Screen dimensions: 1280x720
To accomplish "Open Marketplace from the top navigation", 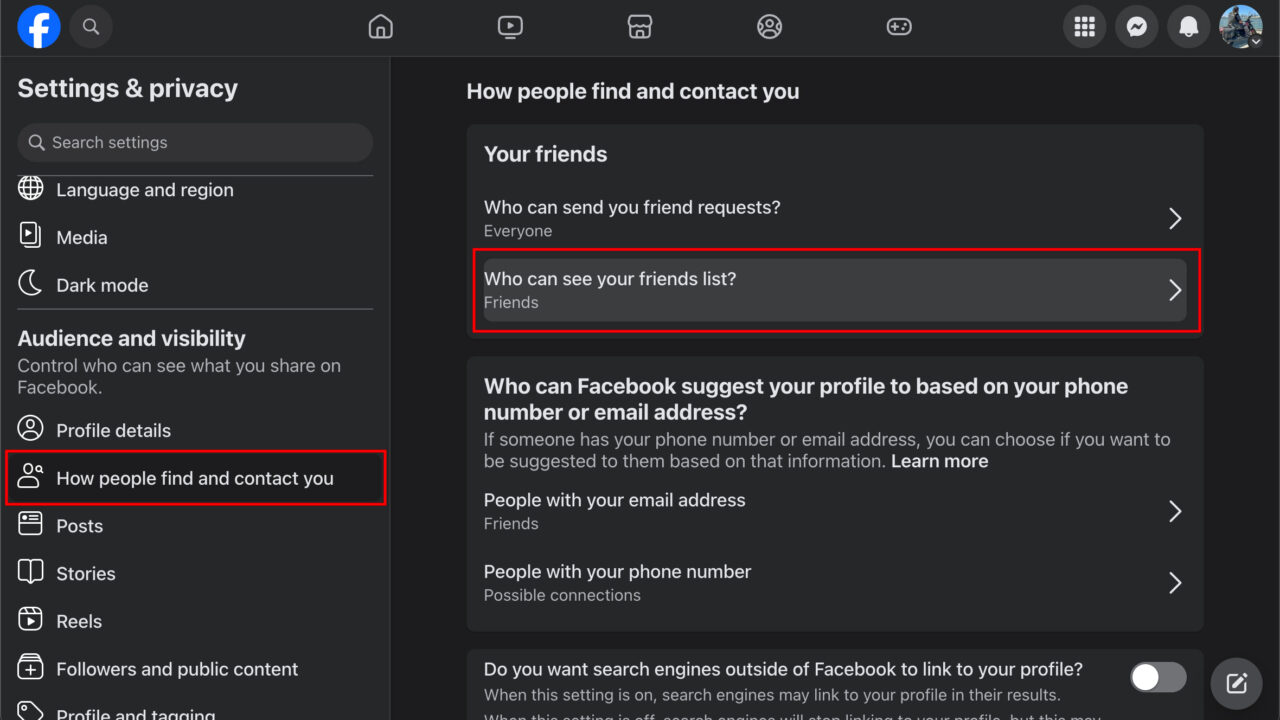I will pyautogui.click(x=639, y=27).
